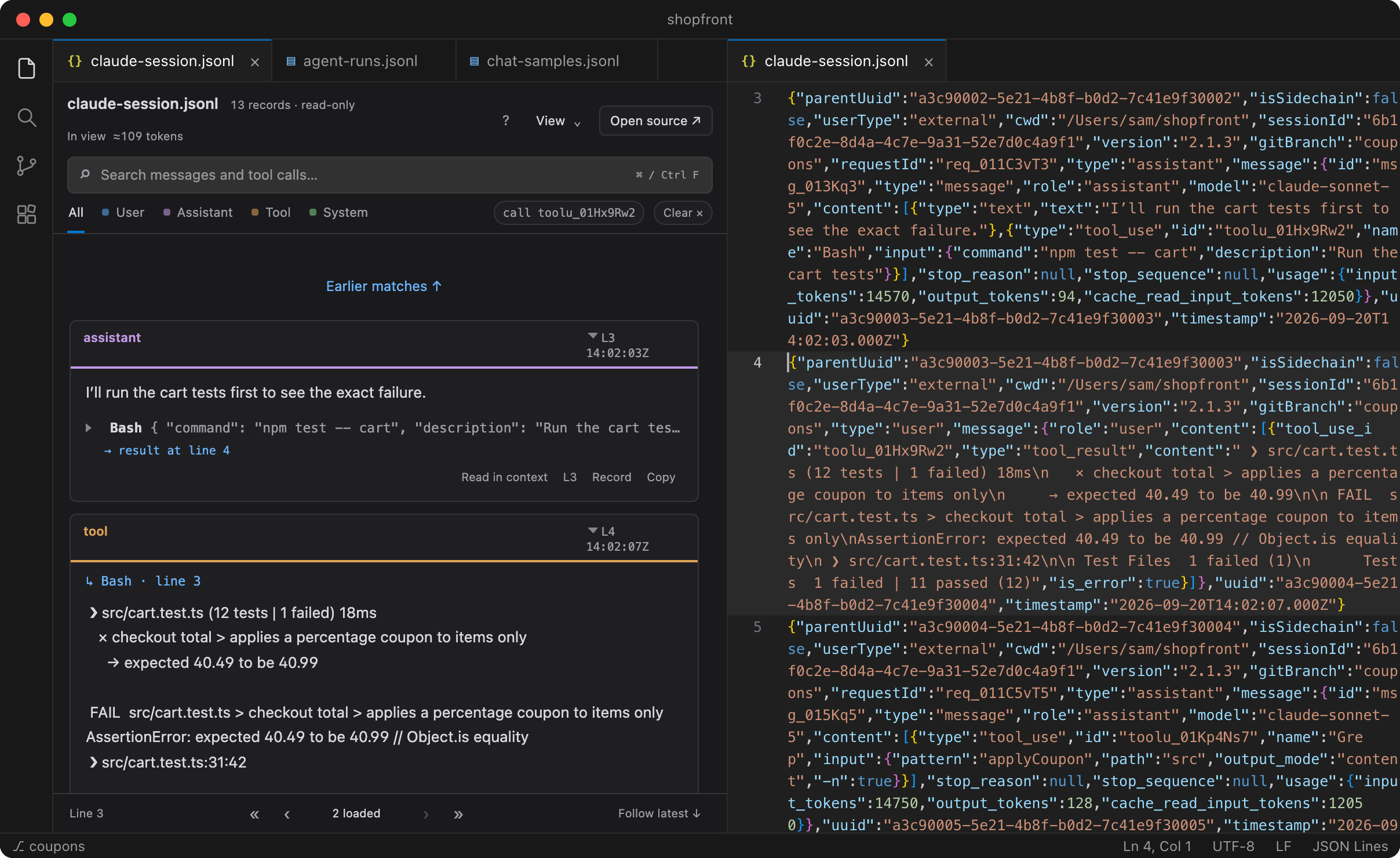1400x858 pixels.
Task: Jump to last record with double-right arrows
Action: click(x=458, y=814)
